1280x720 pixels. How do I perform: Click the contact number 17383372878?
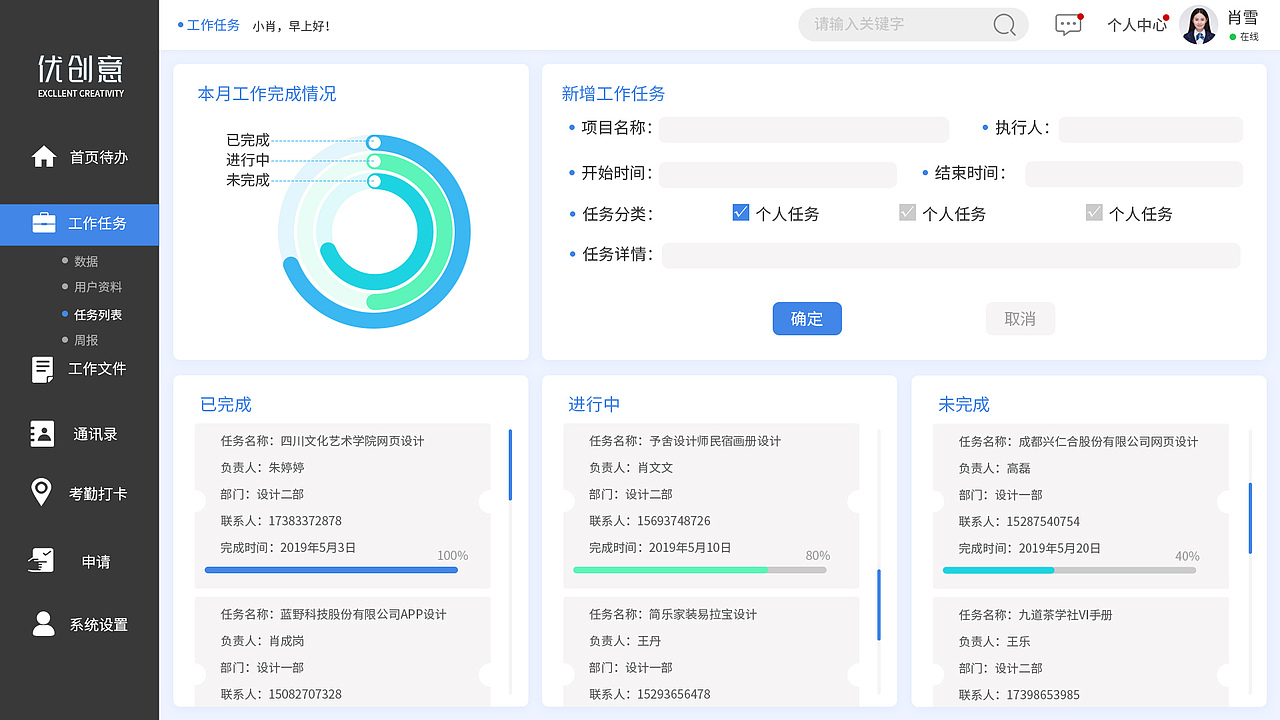pyautogui.click(x=305, y=521)
